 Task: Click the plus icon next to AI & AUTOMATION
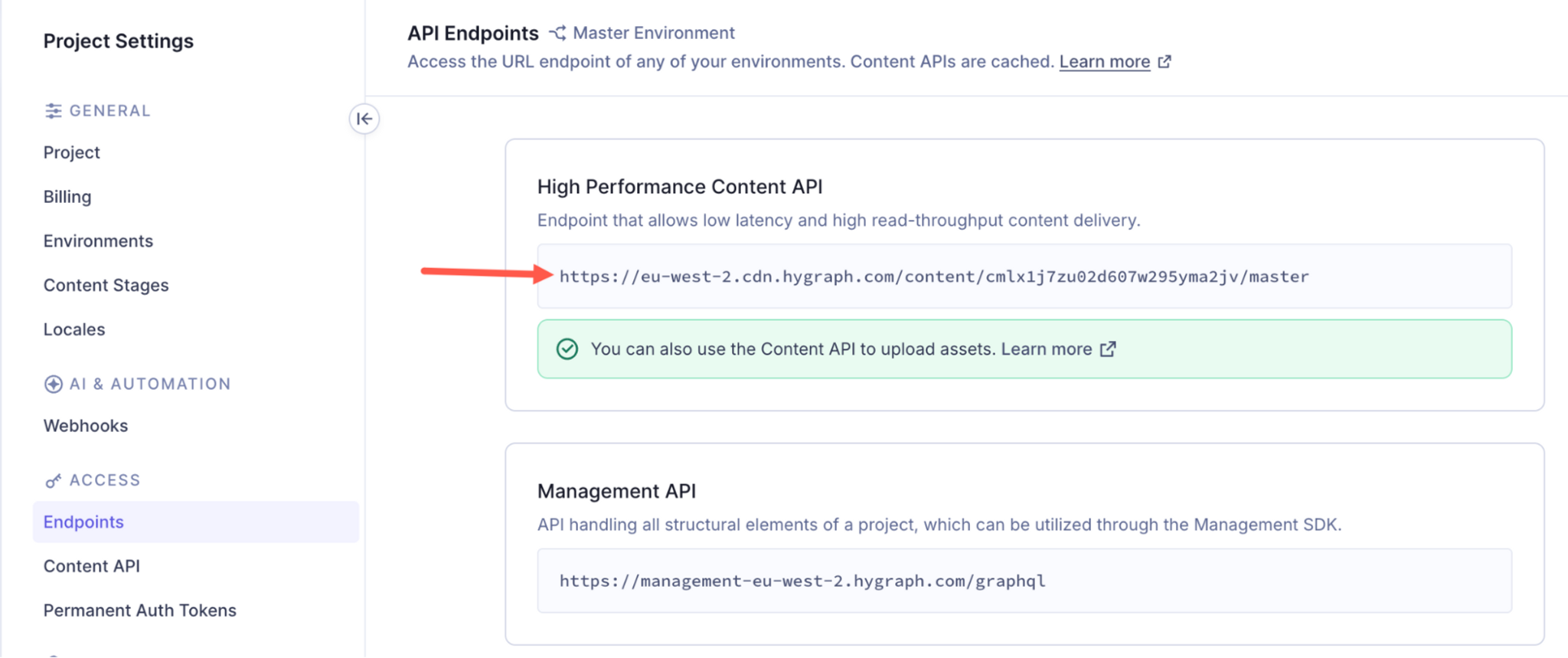[53, 384]
